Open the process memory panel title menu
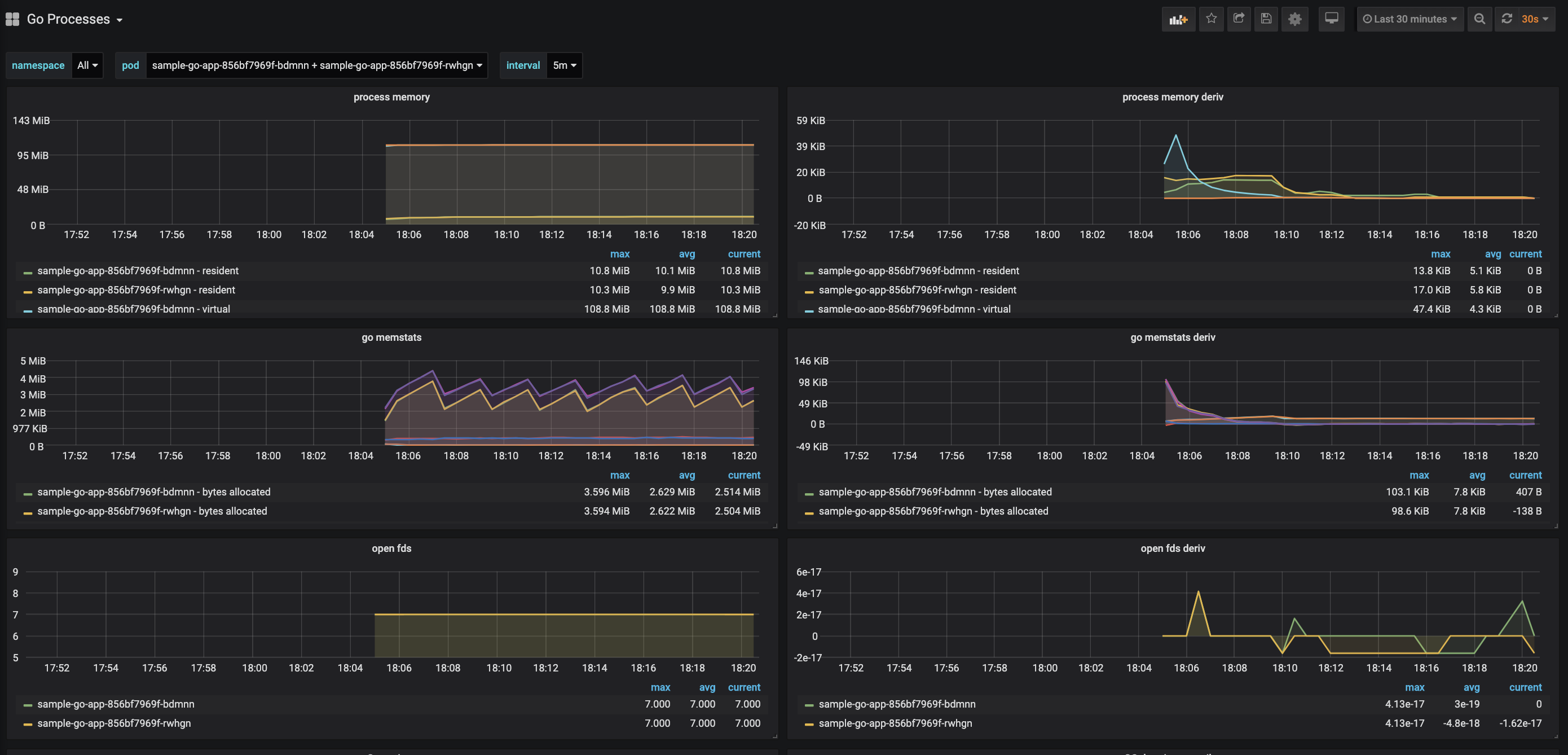Viewport: 1568px width, 755px height. pos(391,97)
